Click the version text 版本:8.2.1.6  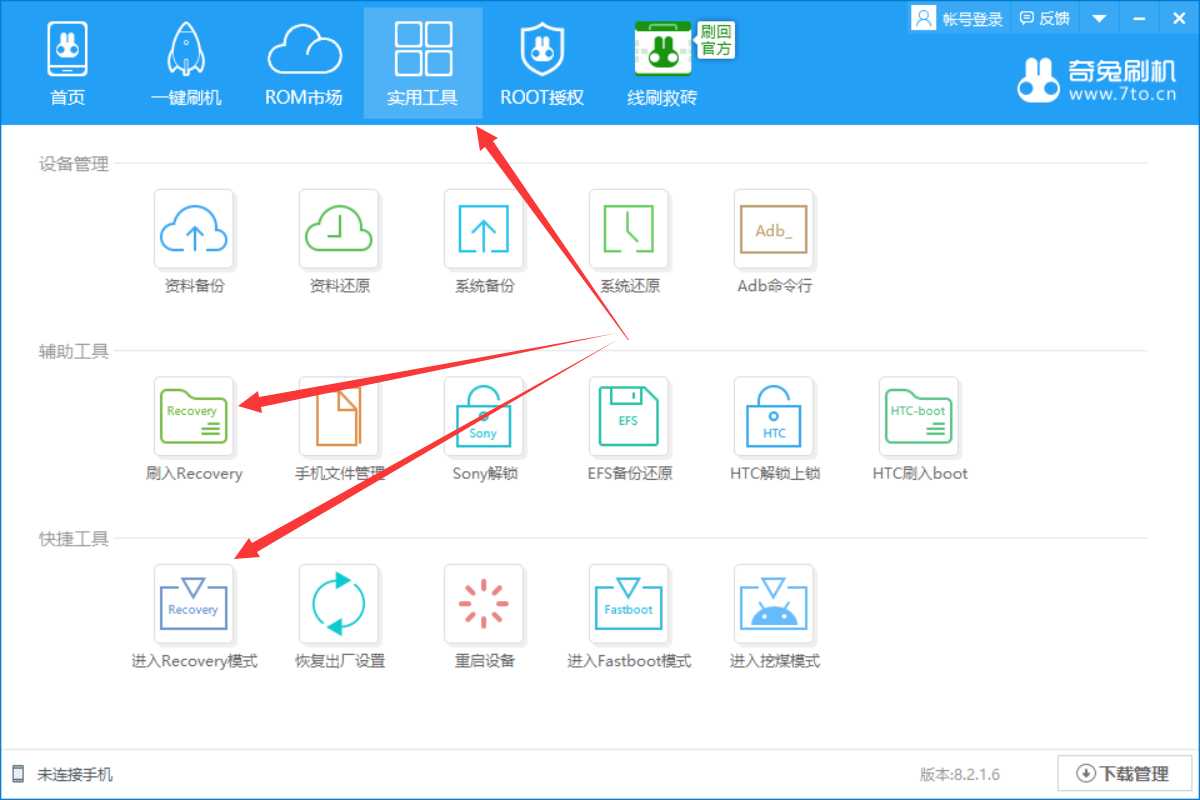coord(960,774)
